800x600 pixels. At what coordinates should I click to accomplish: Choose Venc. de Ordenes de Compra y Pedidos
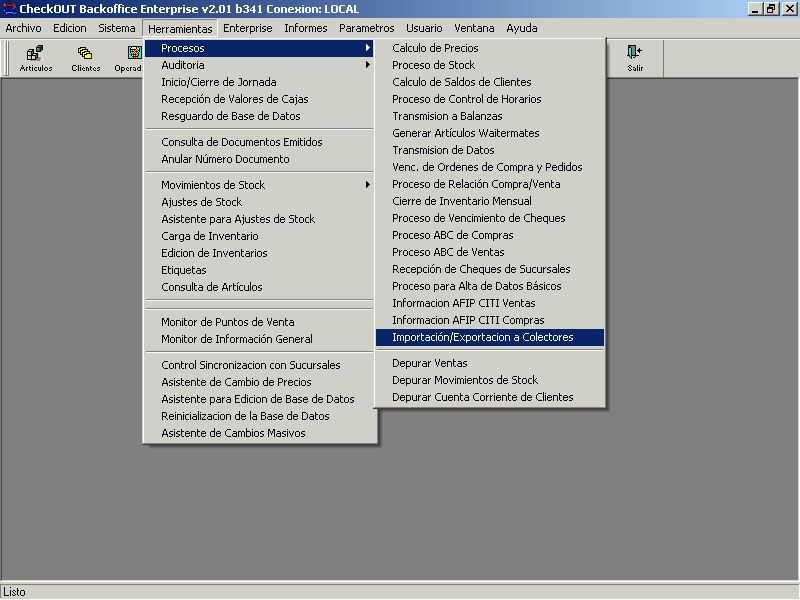490,167
